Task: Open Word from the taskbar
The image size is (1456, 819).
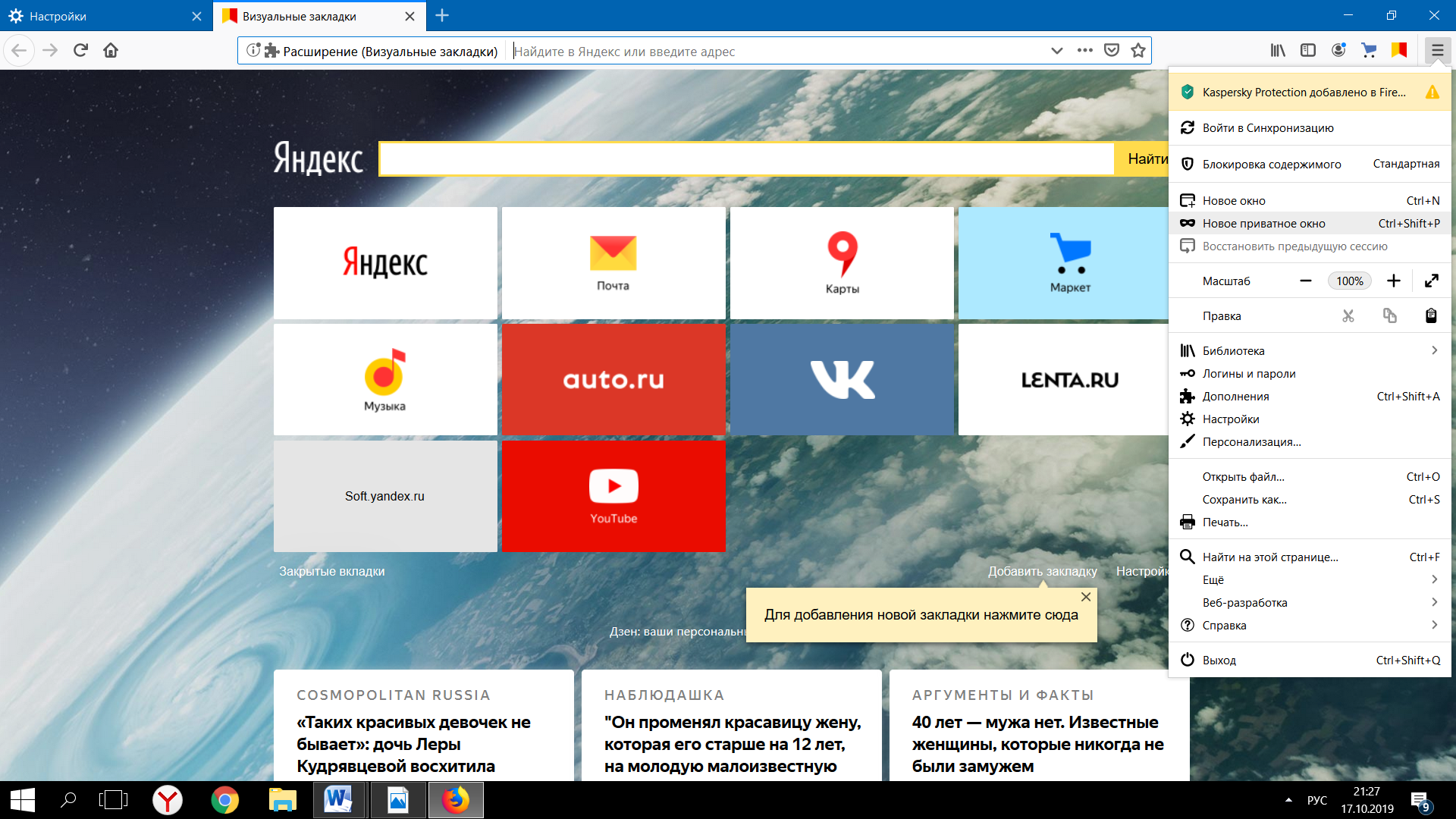Action: (x=339, y=800)
